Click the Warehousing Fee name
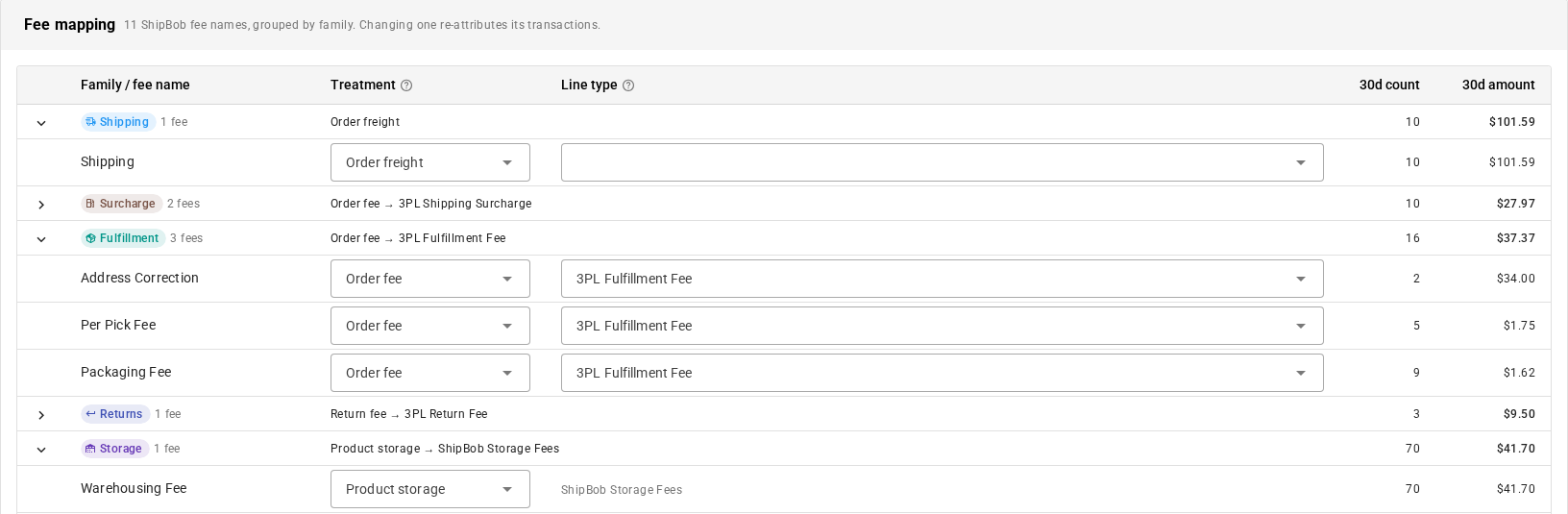Viewport: 1568px width, 514px height. point(134,488)
